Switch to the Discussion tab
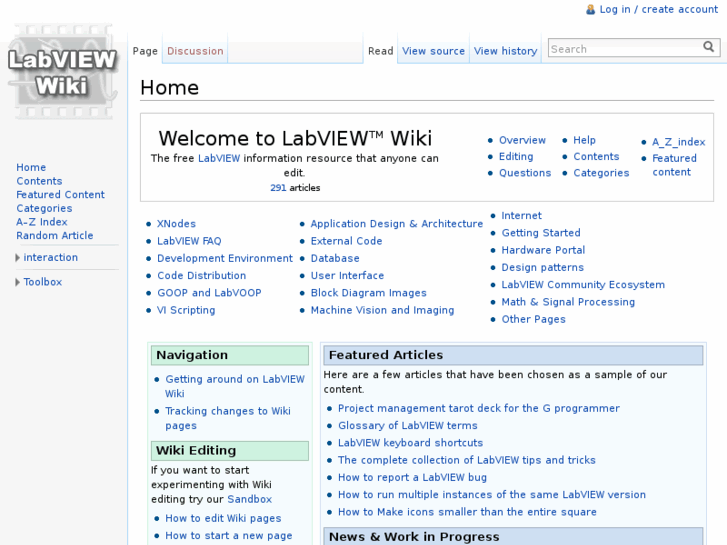Screen dimensions: 727x545 tap(195, 51)
